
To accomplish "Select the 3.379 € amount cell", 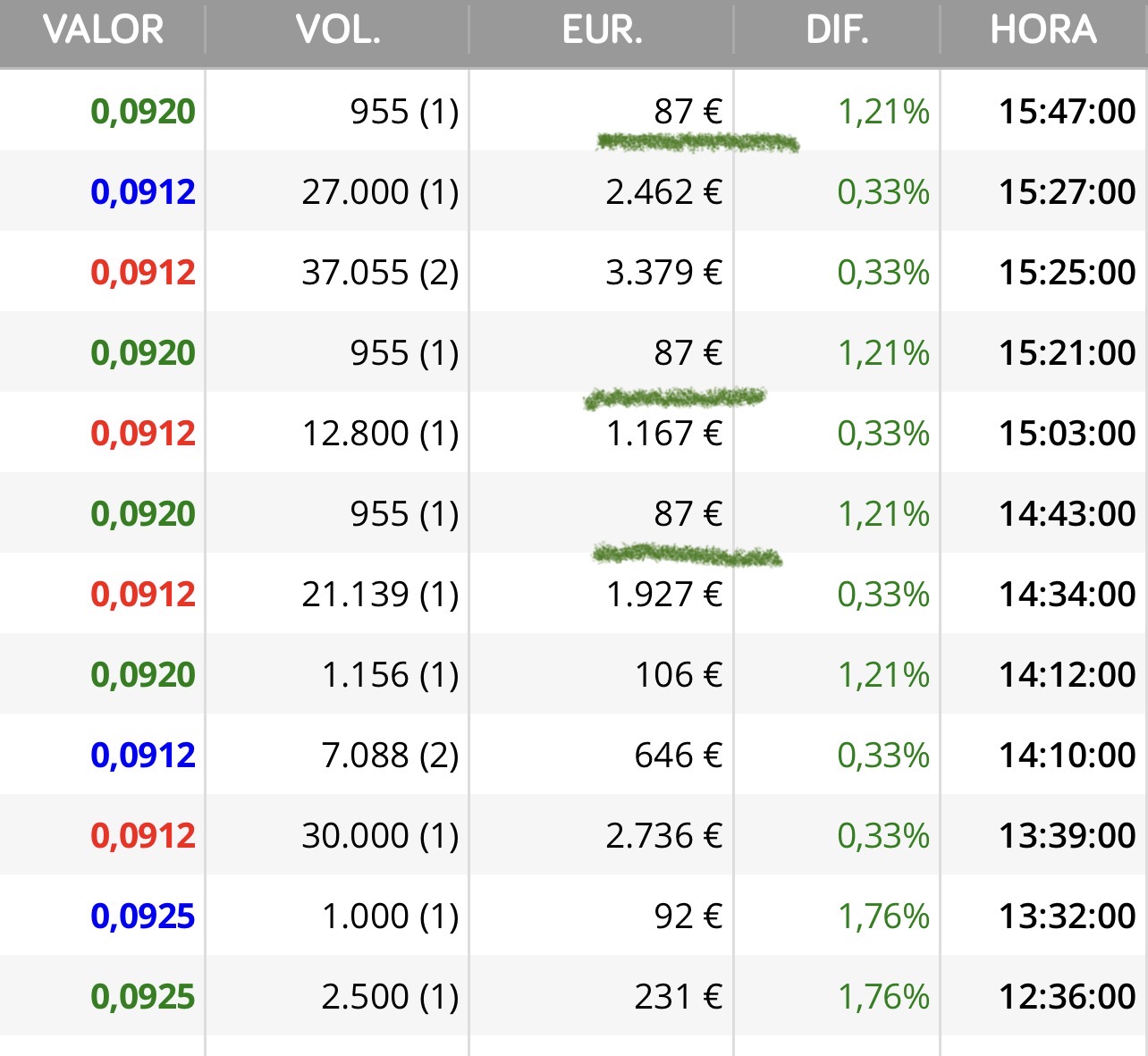I will [663, 273].
